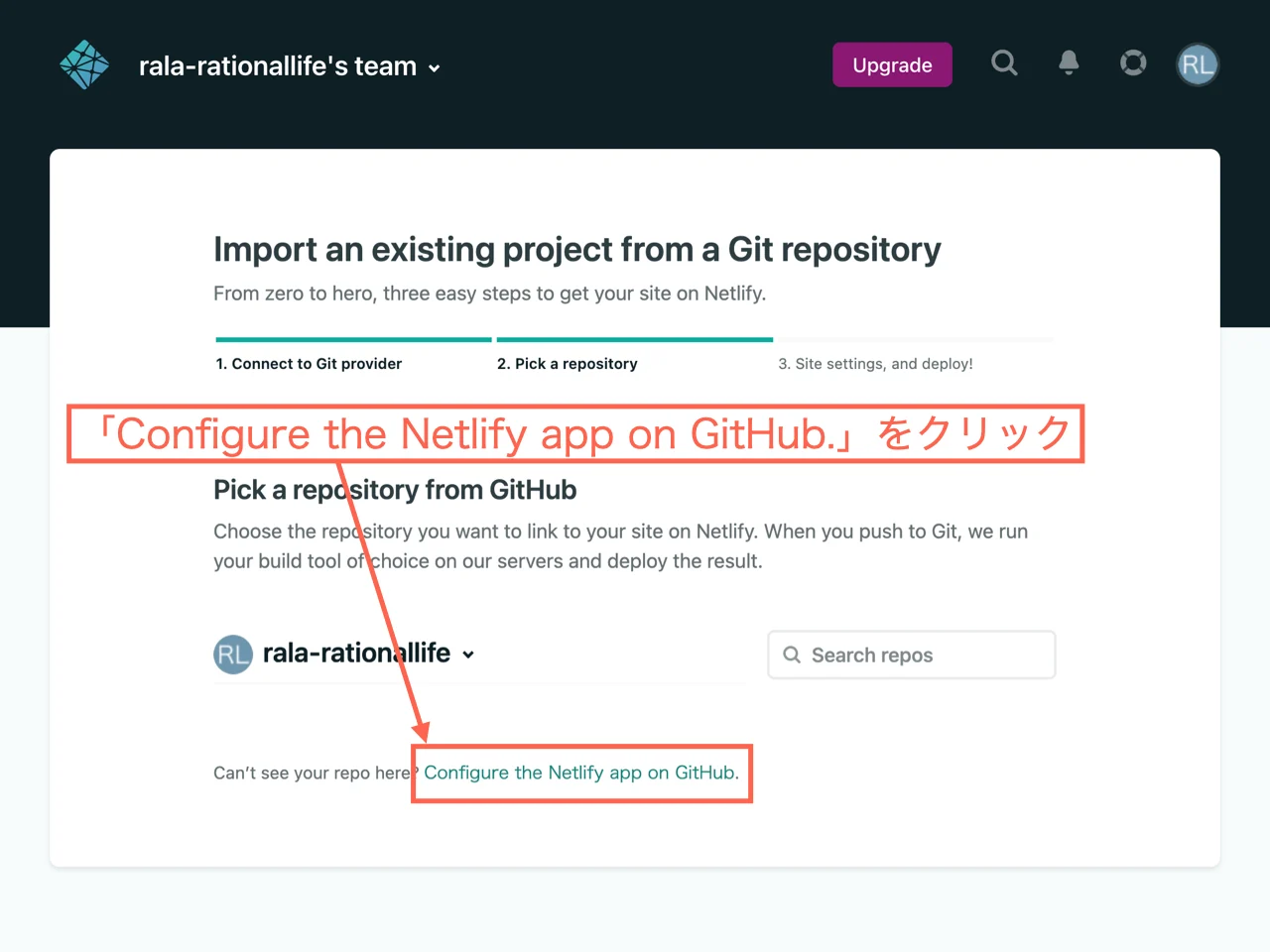Open notifications via the bell icon
The height and width of the screenshot is (952, 1270).
1069,63
